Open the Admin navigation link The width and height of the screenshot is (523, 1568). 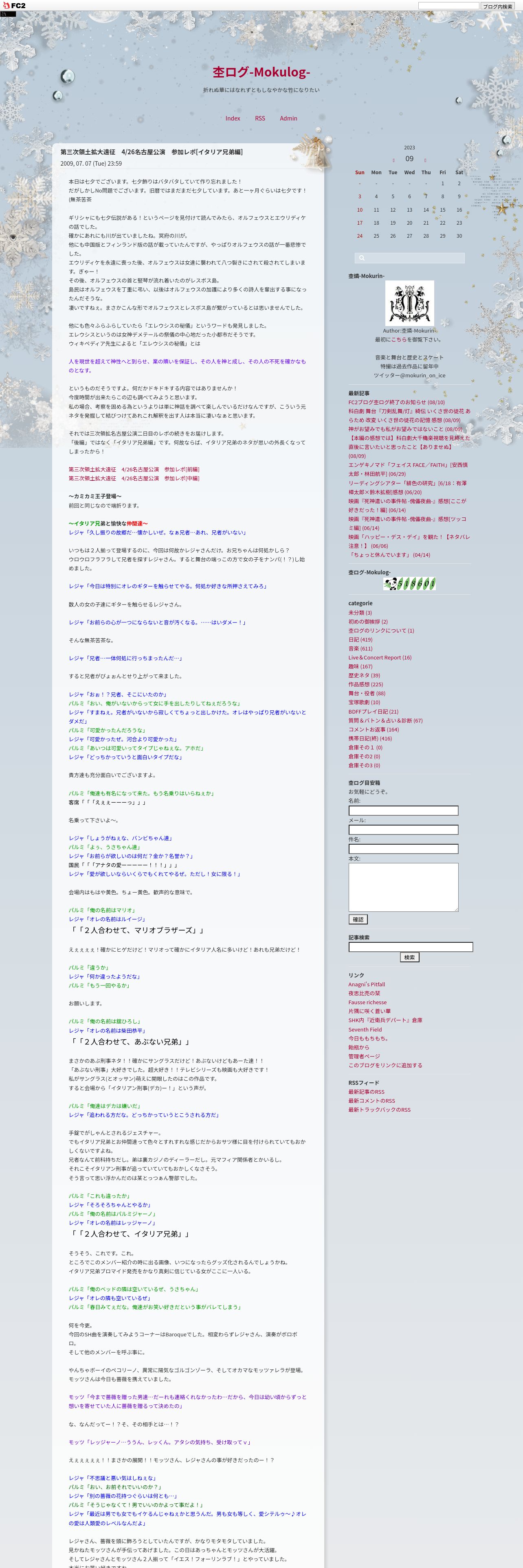click(x=289, y=118)
